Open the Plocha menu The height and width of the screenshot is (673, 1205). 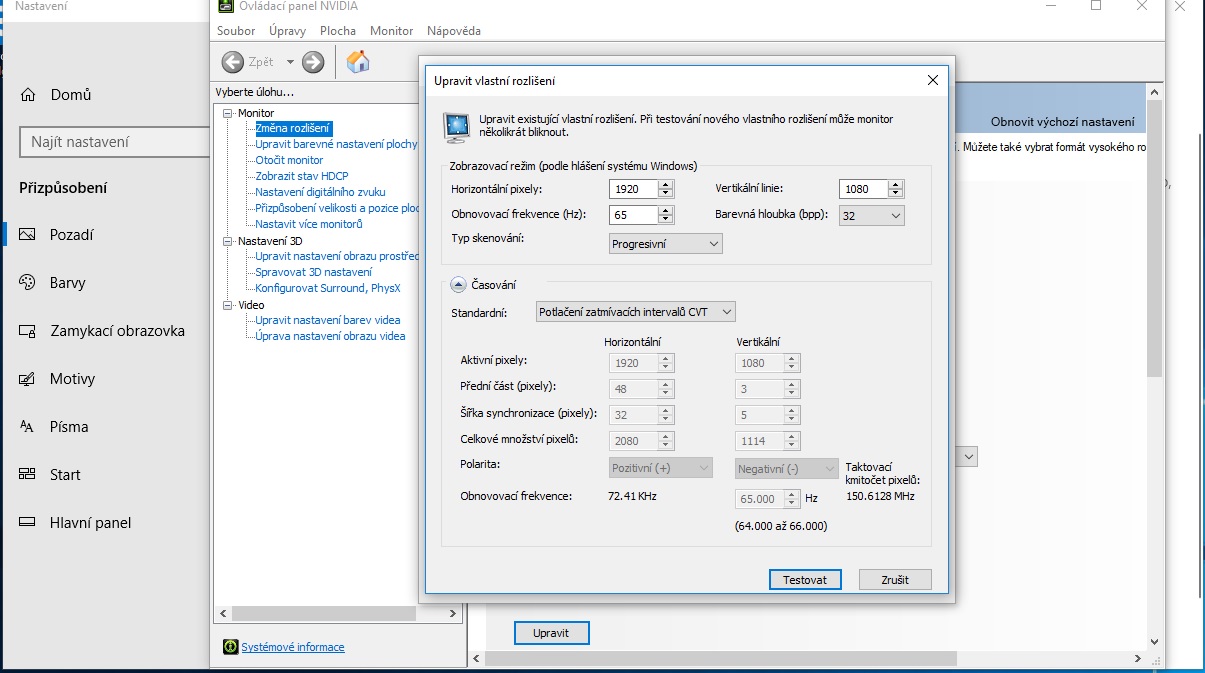(x=337, y=31)
